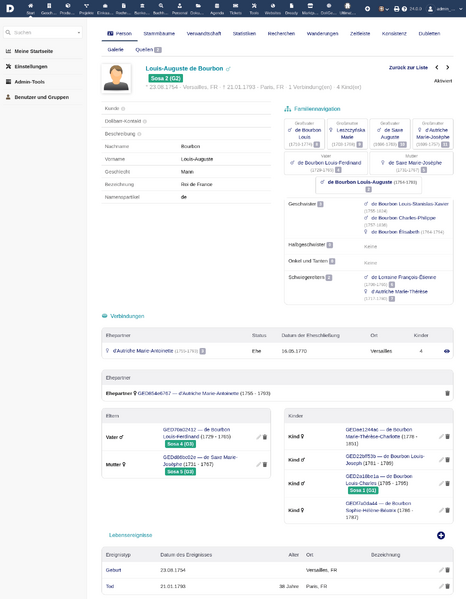Click the Tod event type link
466x599 pixels.
tap(110, 586)
